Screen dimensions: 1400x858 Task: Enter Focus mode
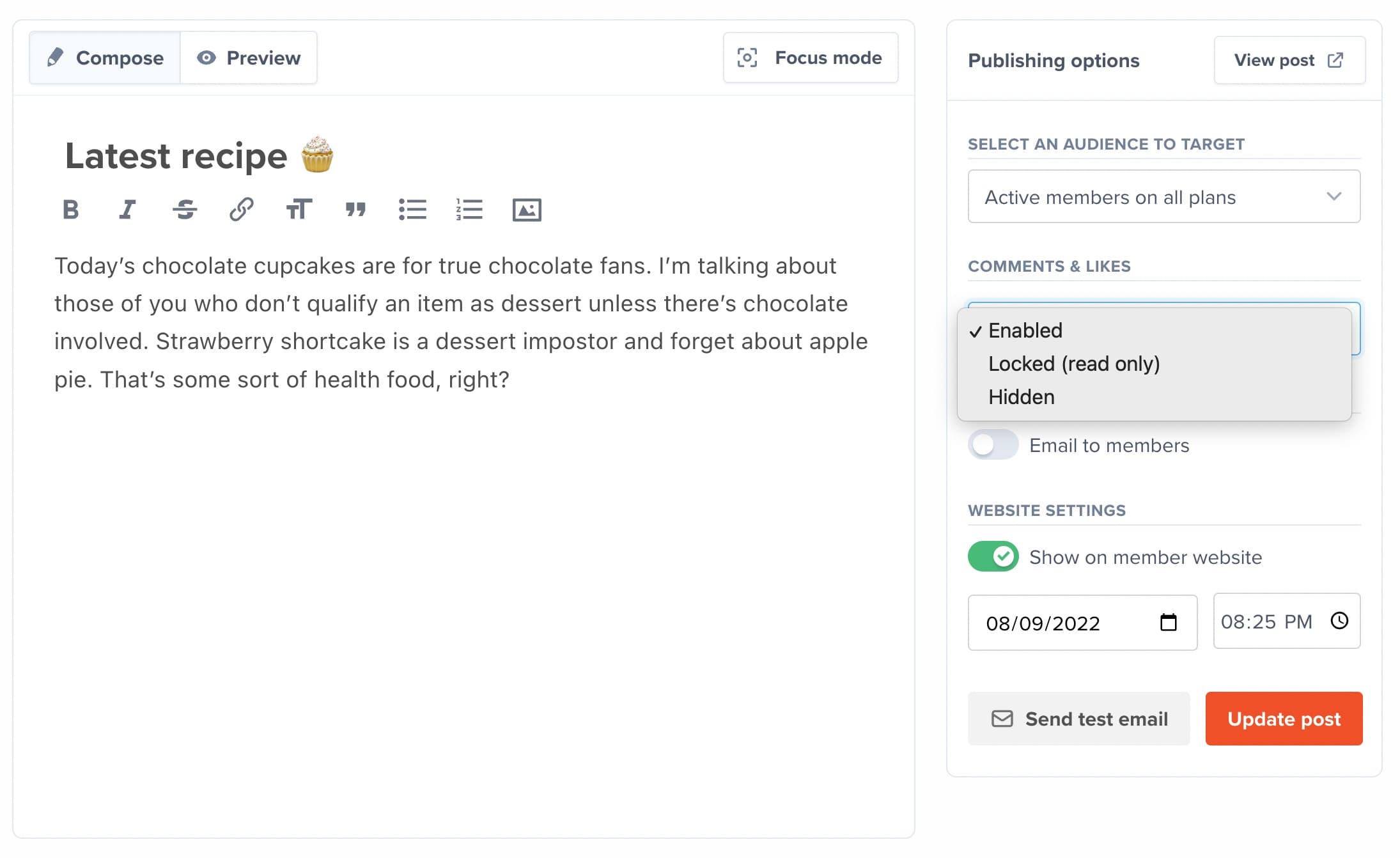[x=811, y=58]
